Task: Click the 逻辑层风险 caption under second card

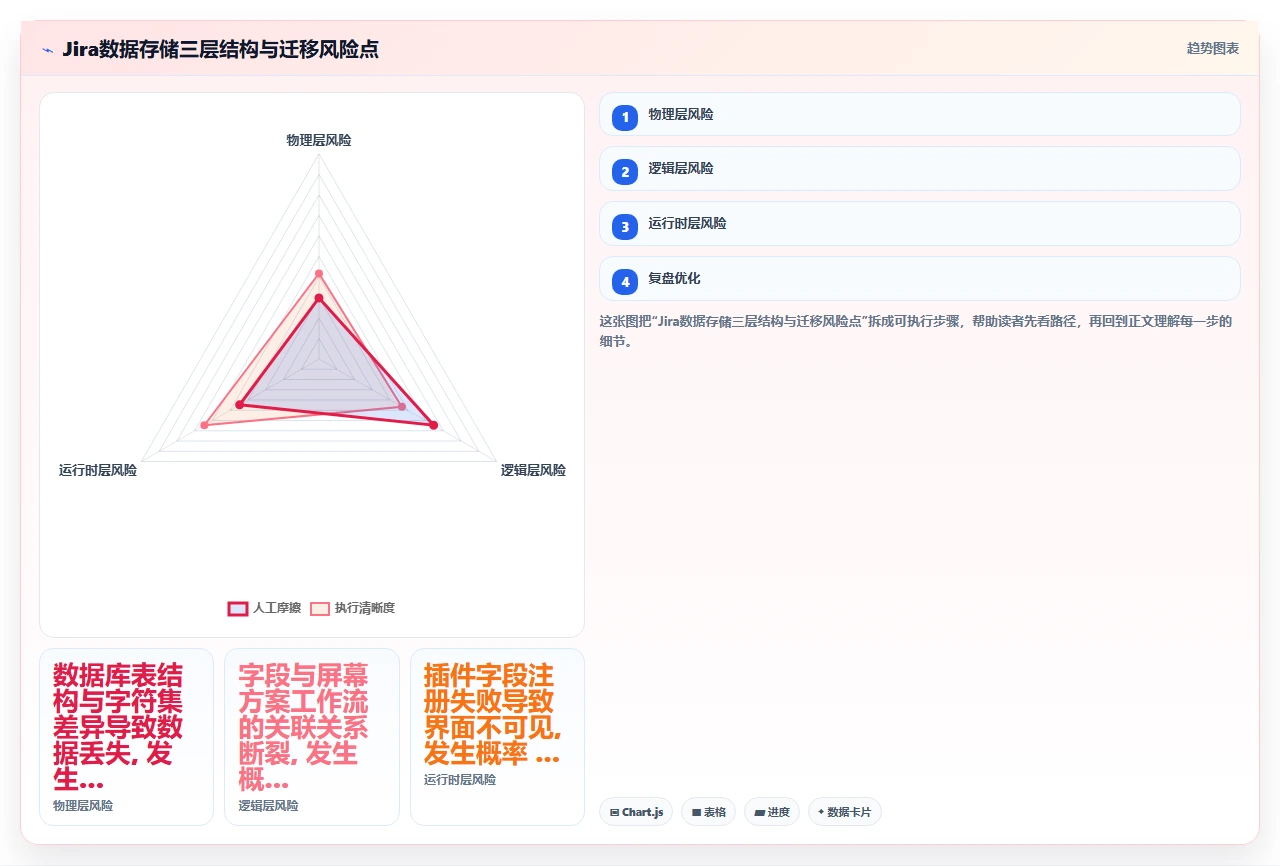Action: [x=268, y=805]
